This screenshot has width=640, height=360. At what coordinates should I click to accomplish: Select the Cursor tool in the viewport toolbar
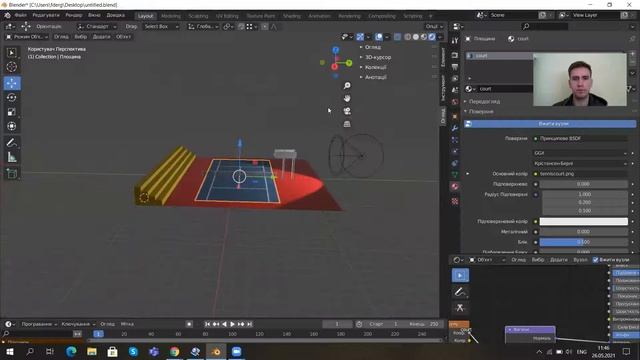pyautogui.click(x=11, y=67)
